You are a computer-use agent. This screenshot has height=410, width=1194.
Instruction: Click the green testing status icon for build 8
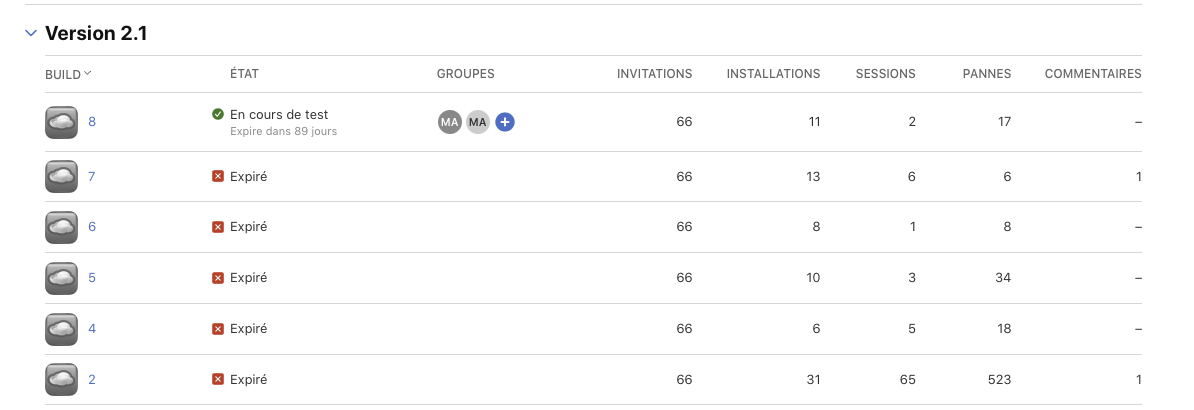tap(218, 115)
